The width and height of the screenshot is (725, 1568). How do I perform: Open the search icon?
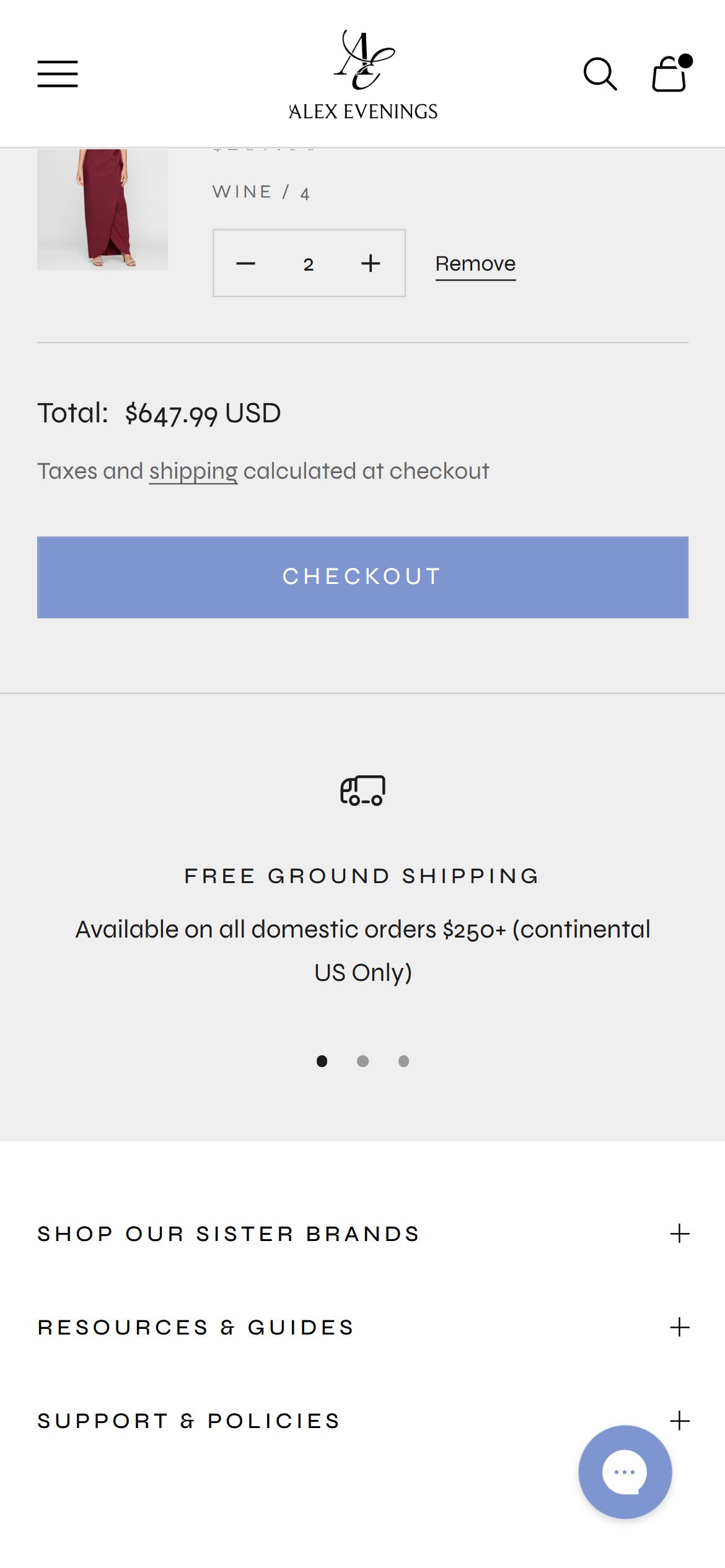[600, 74]
